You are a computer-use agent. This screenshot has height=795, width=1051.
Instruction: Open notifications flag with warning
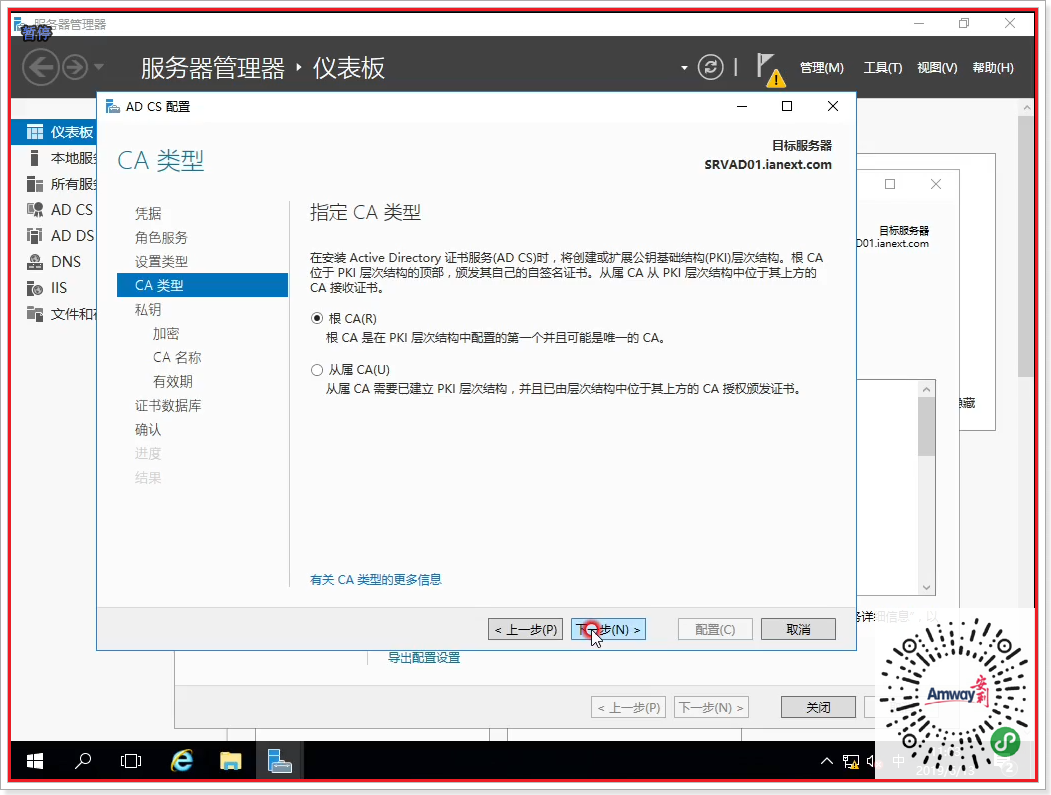point(769,70)
